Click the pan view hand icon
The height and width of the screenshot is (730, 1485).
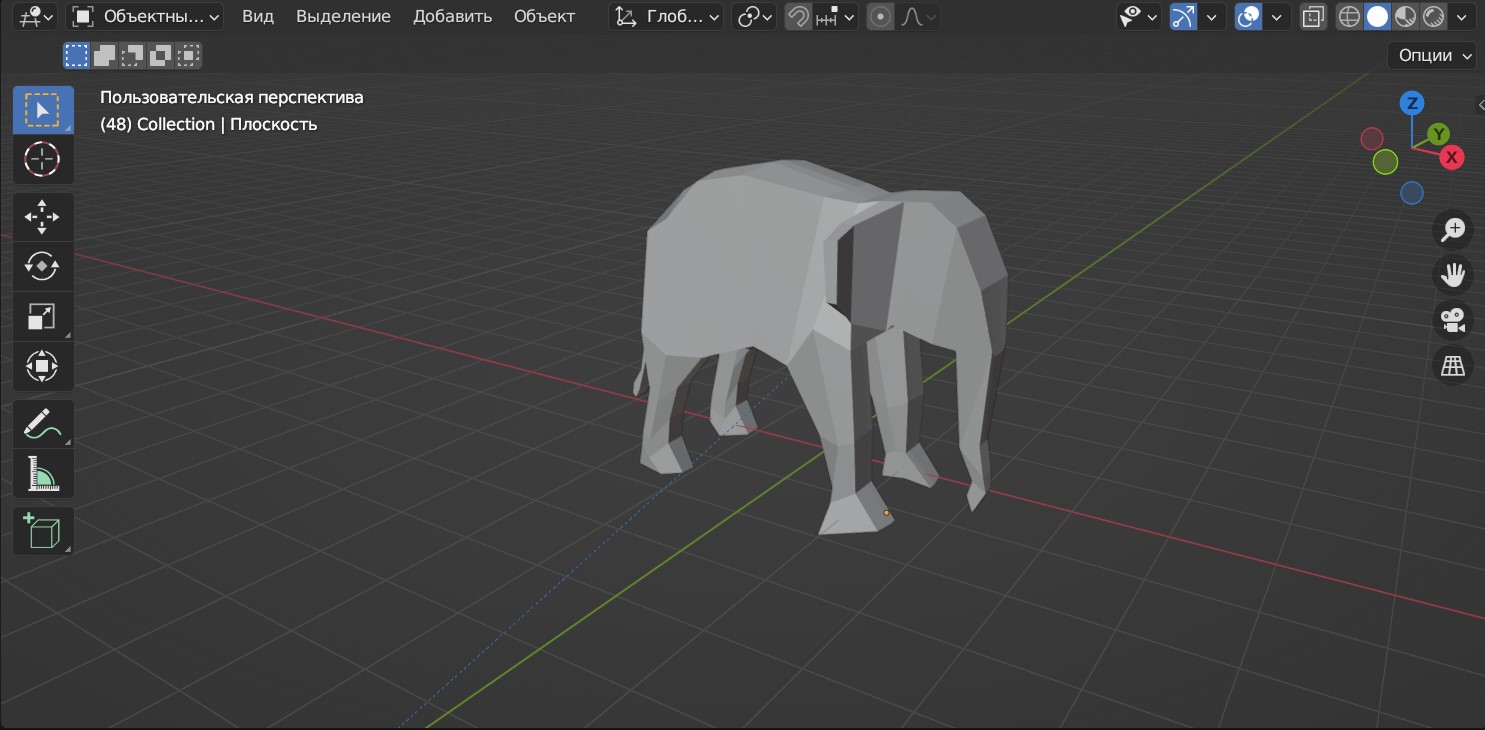1452,275
